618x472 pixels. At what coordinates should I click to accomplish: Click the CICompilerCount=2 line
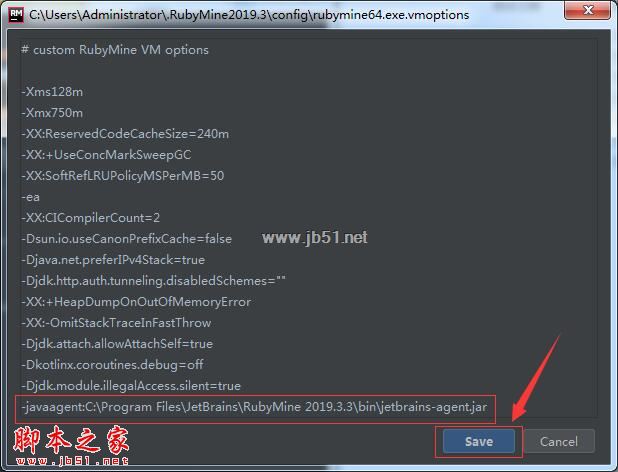(91, 217)
